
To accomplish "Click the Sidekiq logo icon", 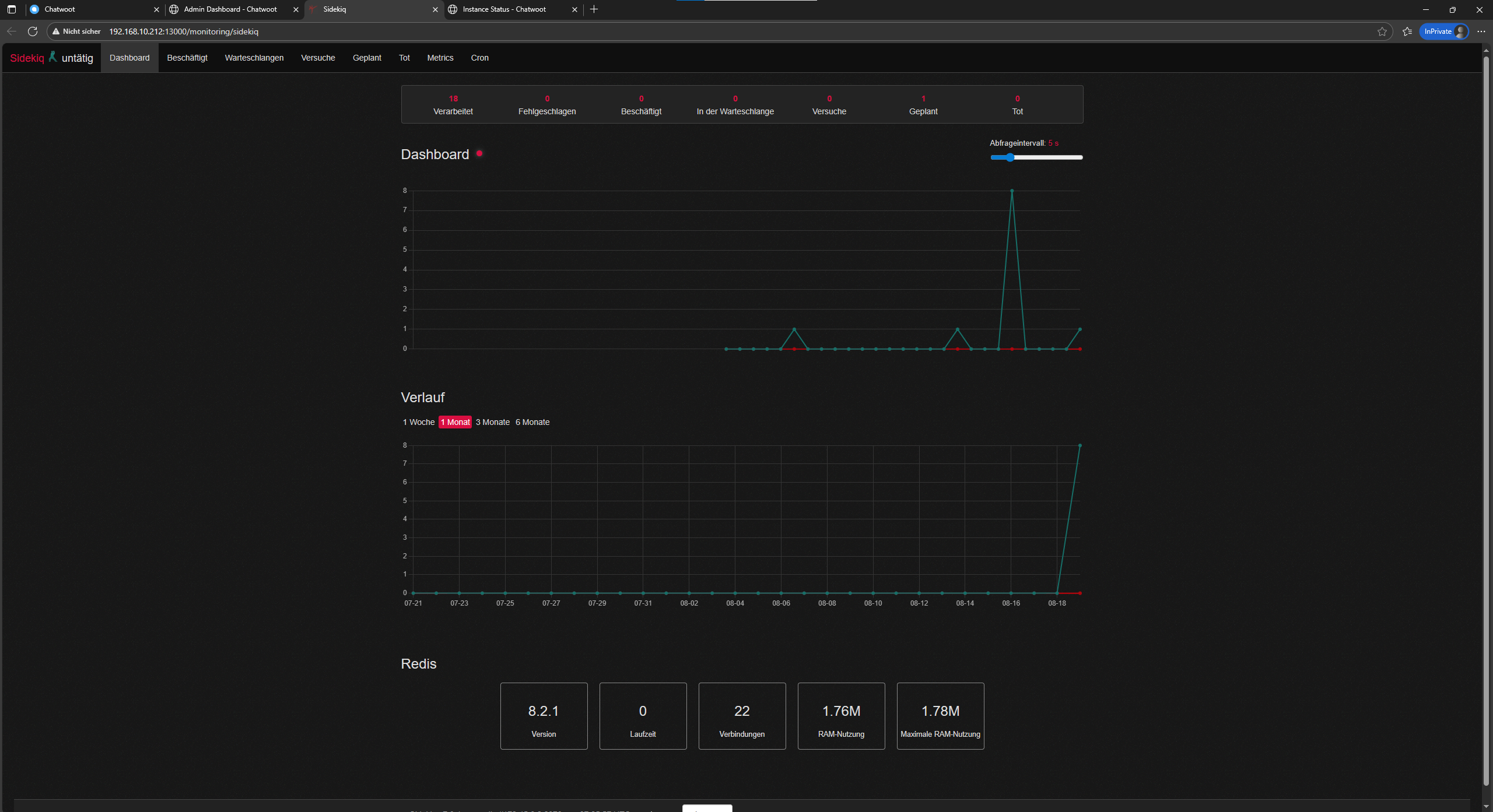I will click(52, 57).
